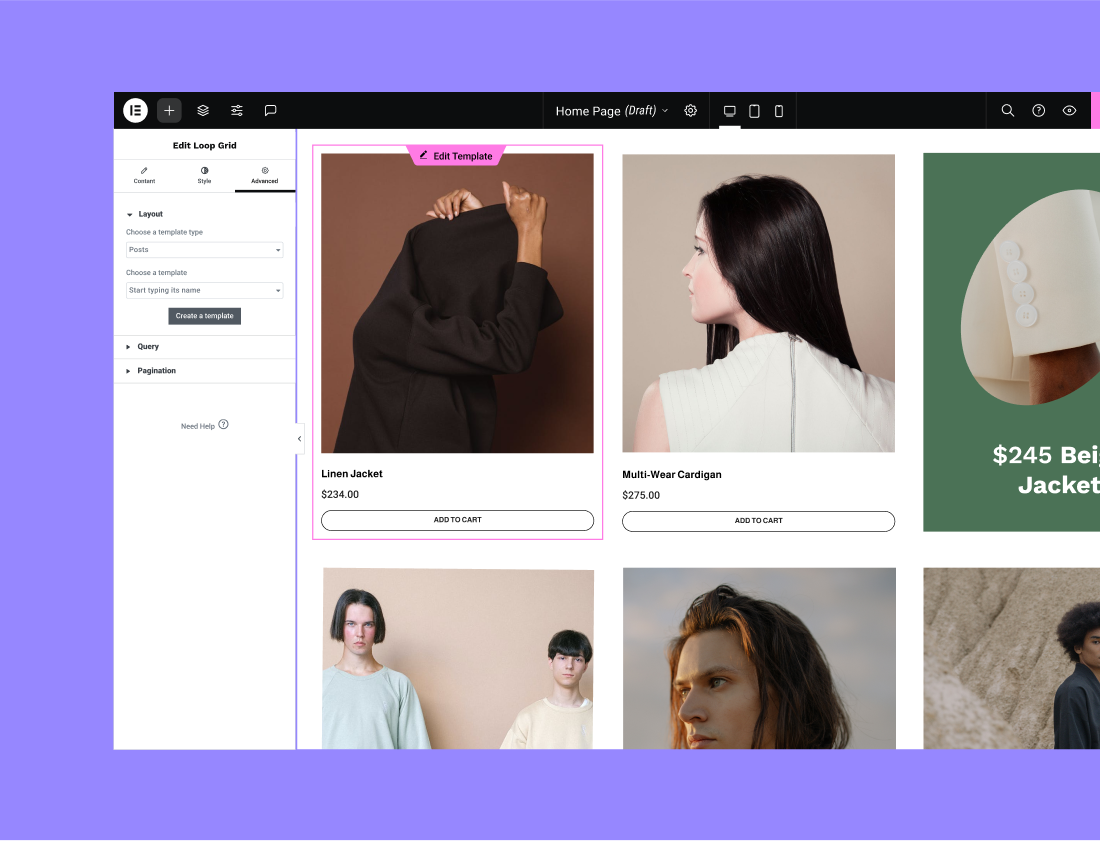Click the Create a template button
The image size is (1100, 841).
pos(204,316)
